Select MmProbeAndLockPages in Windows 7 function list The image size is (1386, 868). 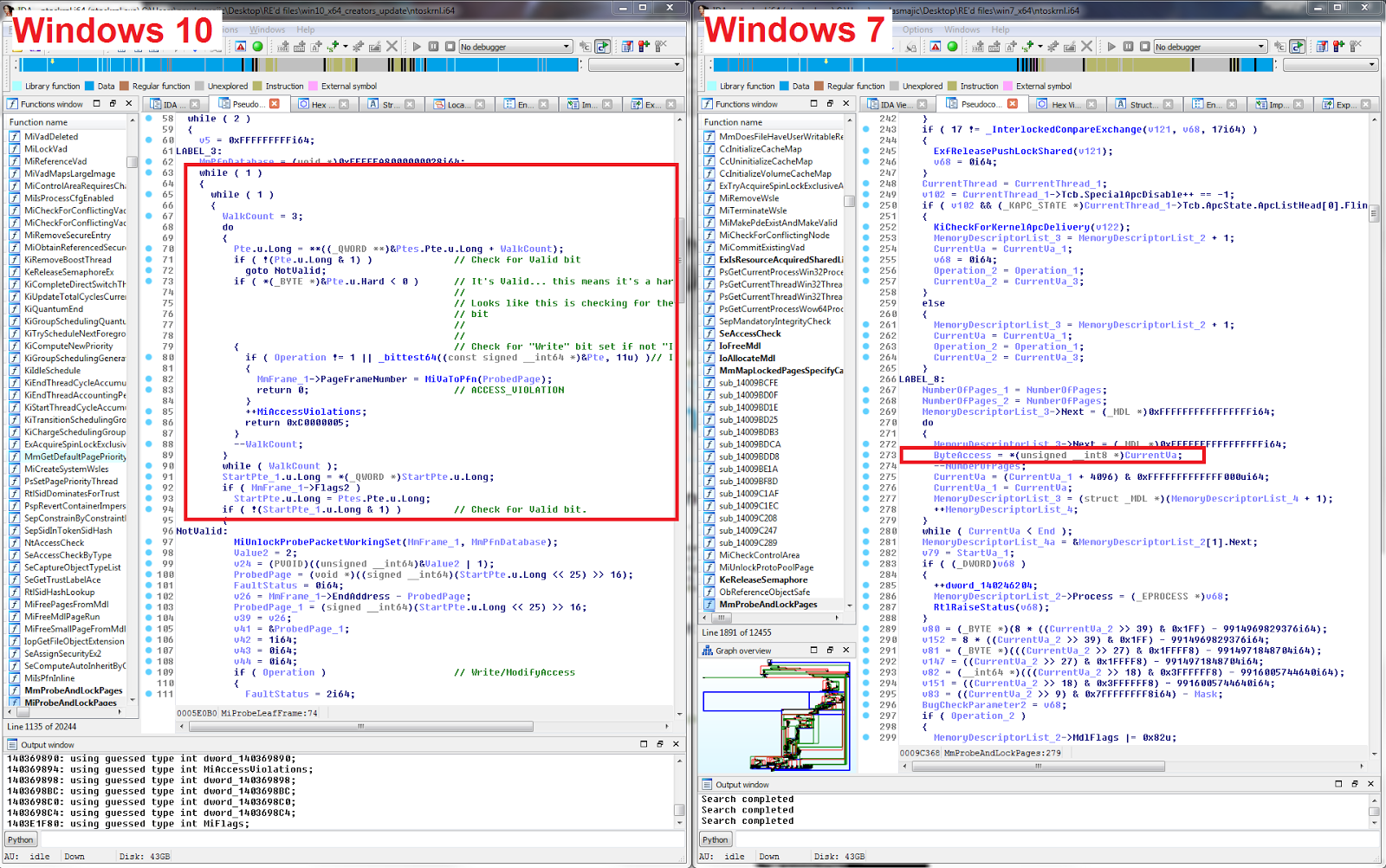coord(768,605)
